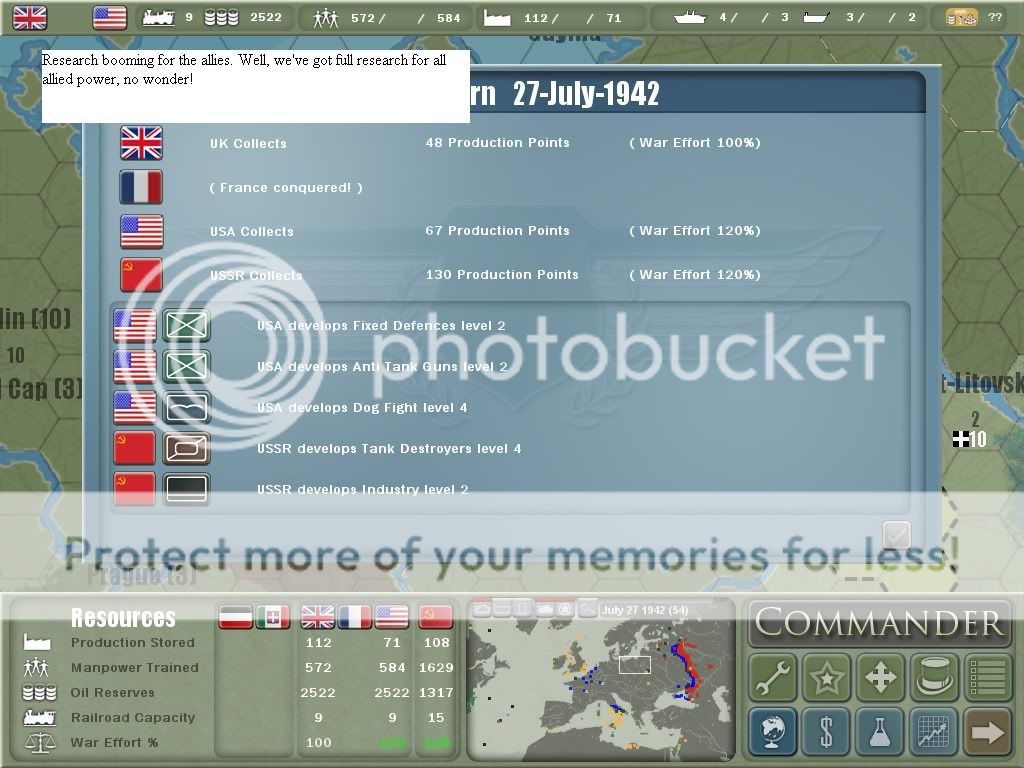Switch to the globe map view
Screen dimensions: 1024x768
pyautogui.click(x=773, y=732)
